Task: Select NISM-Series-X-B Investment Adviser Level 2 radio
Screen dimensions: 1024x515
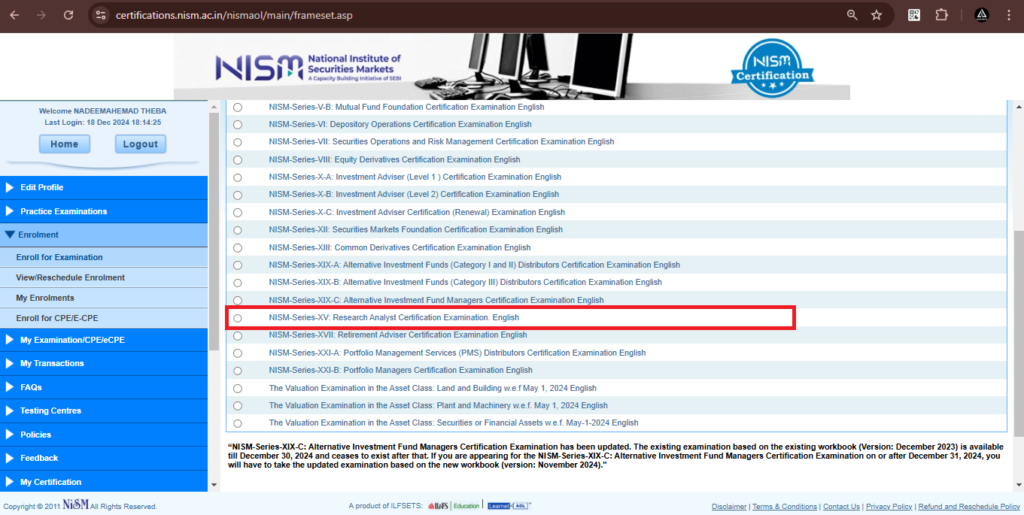Action: click(x=238, y=195)
